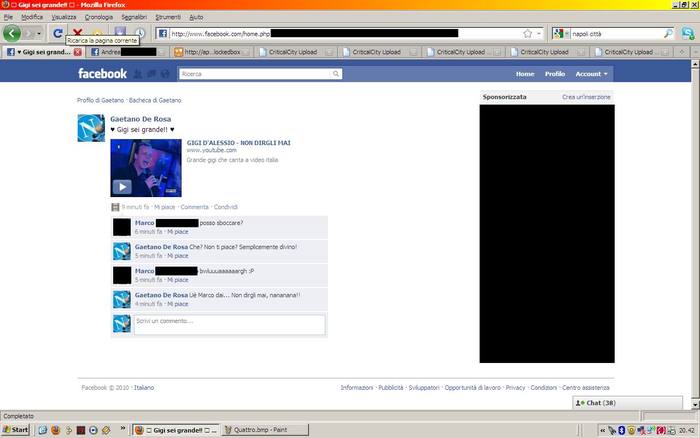Screen dimensions: 700x438
Task: Click the Downloads toolbar icon
Action: point(120,31)
